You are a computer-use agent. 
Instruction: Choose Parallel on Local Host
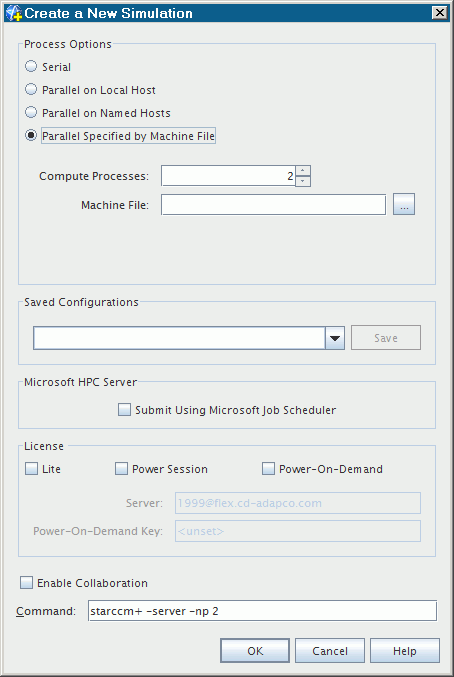pyautogui.click(x=31, y=89)
